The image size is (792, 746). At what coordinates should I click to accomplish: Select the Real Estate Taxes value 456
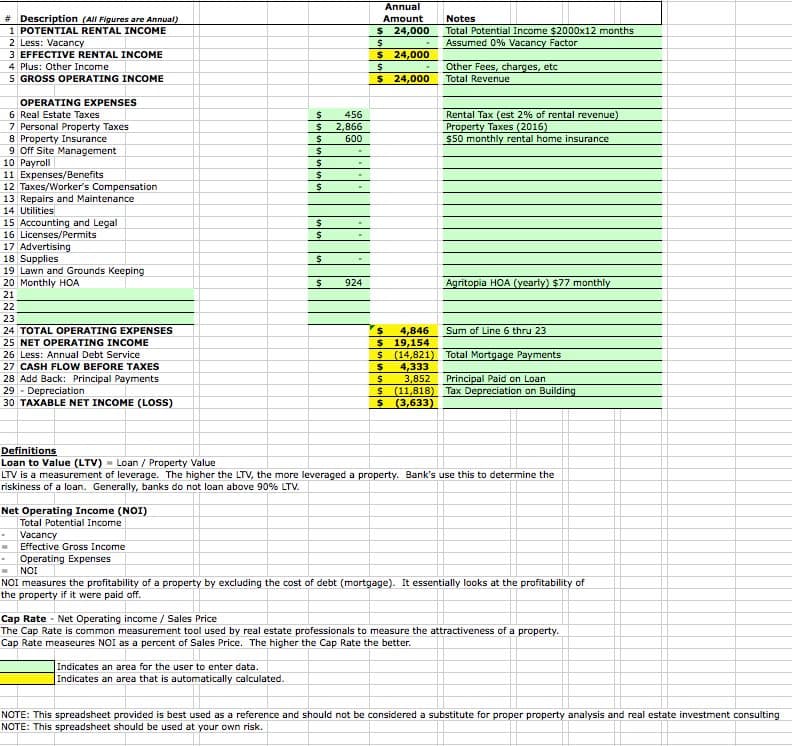(x=339, y=115)
